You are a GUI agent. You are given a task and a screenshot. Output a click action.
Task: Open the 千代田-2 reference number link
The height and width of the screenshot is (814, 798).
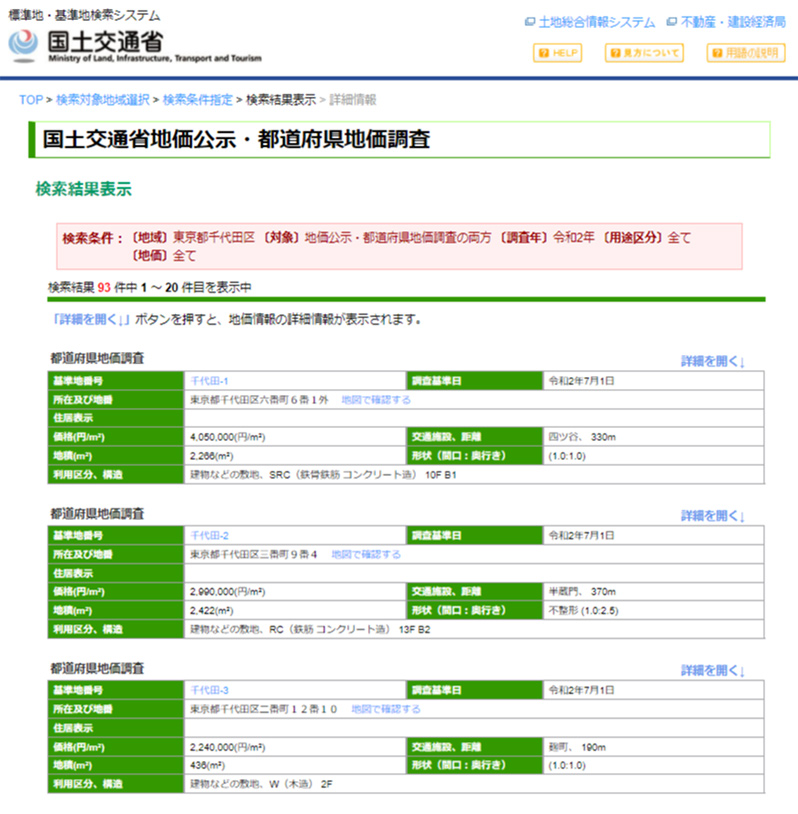[210, 536]
